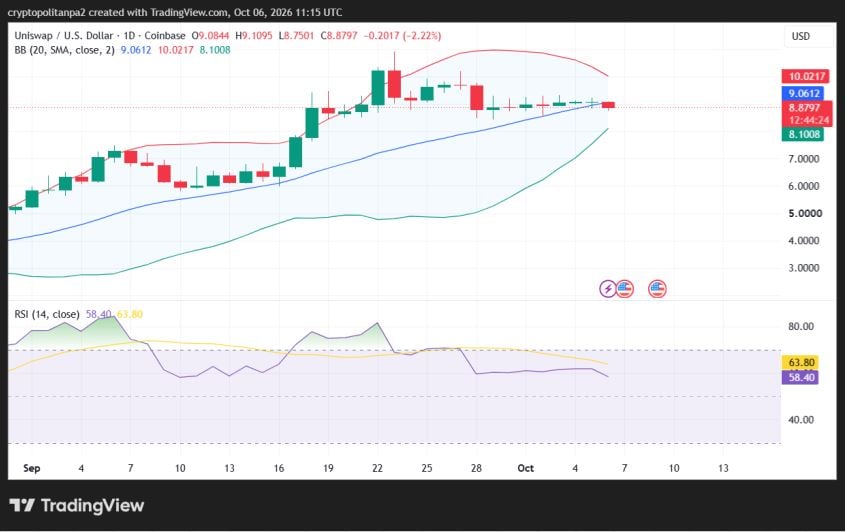This screenshot has width=845, height=532.
Task: Click the 25 date-axis label
Action: (427, 468)
